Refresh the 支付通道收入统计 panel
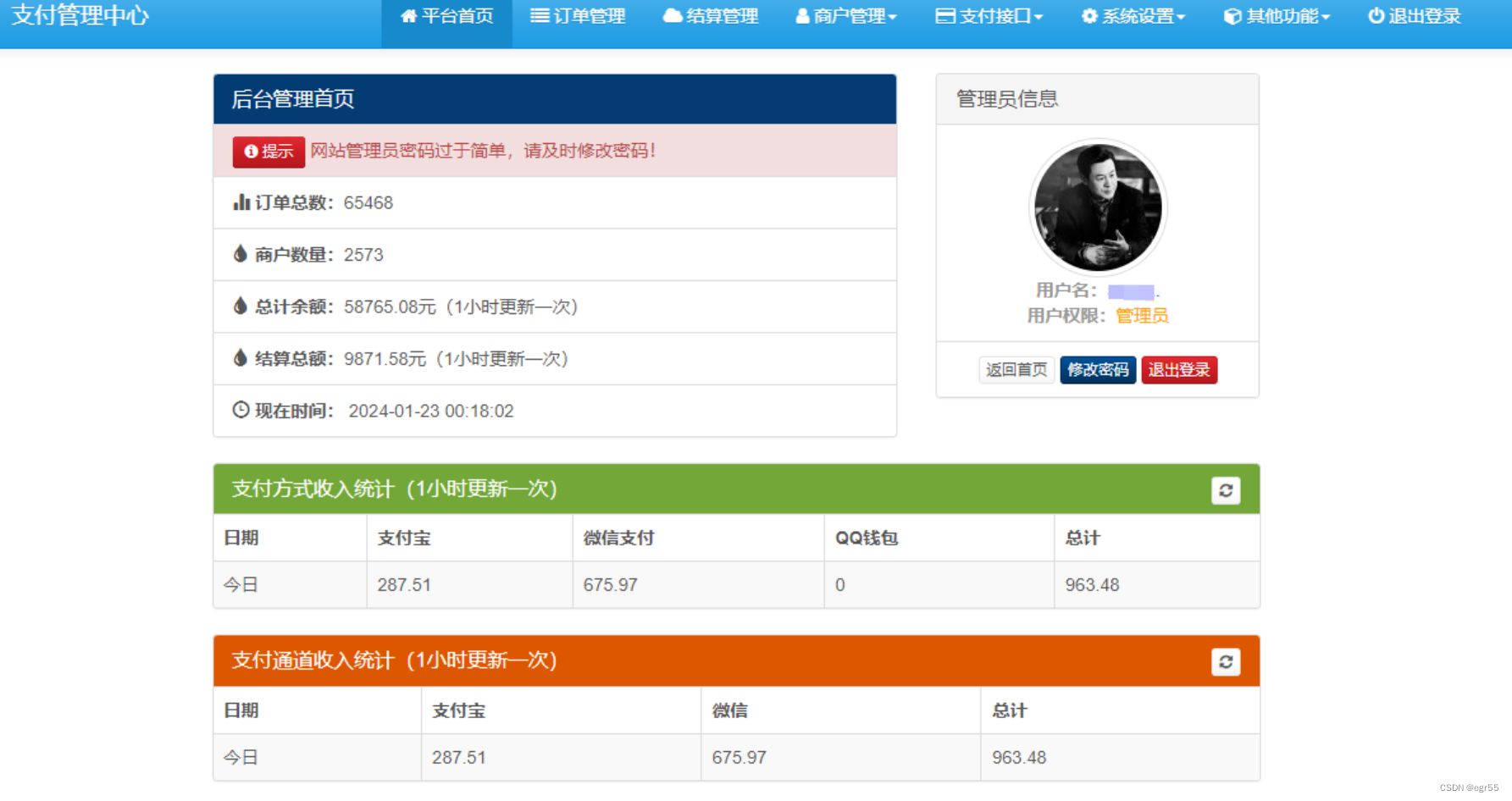 tap(1225, 662)
